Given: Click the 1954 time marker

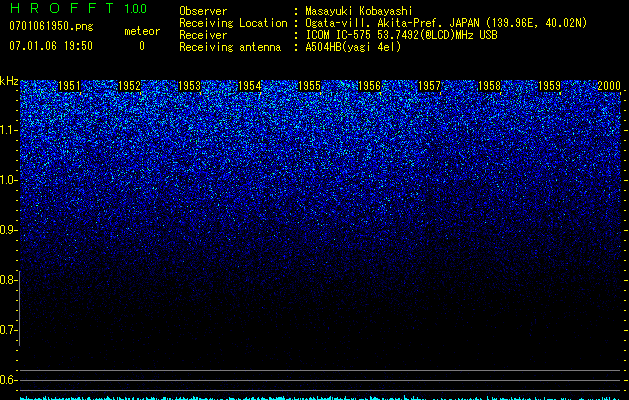Looking at the screenshot, I should [x=250, y=86].
